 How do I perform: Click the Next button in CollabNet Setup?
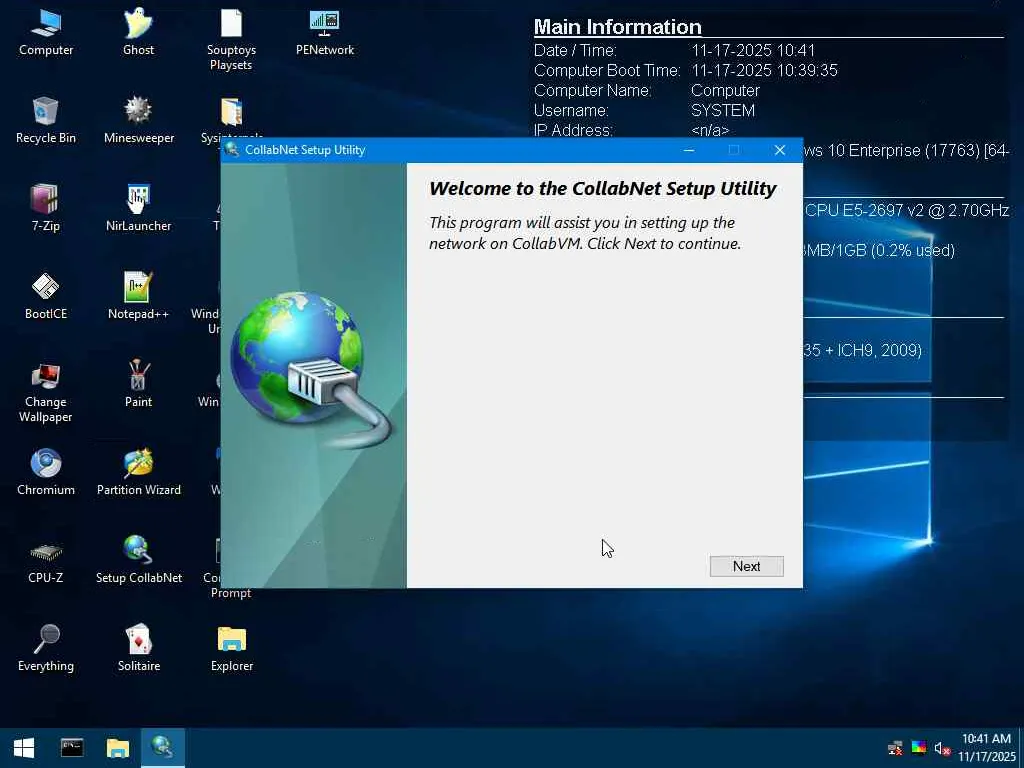pyautogui.click(x=746, y=566)
